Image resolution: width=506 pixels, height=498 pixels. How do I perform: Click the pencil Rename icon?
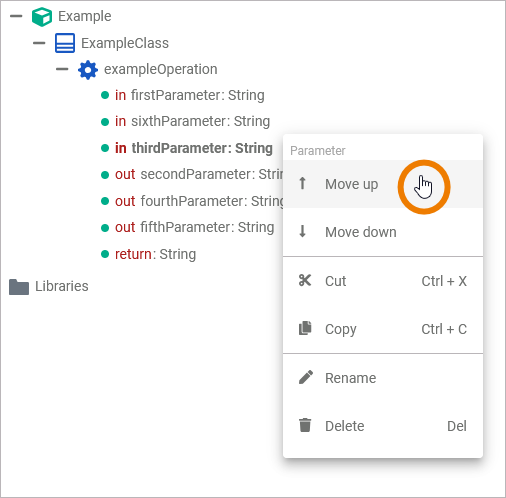click(x=305, y=377)
